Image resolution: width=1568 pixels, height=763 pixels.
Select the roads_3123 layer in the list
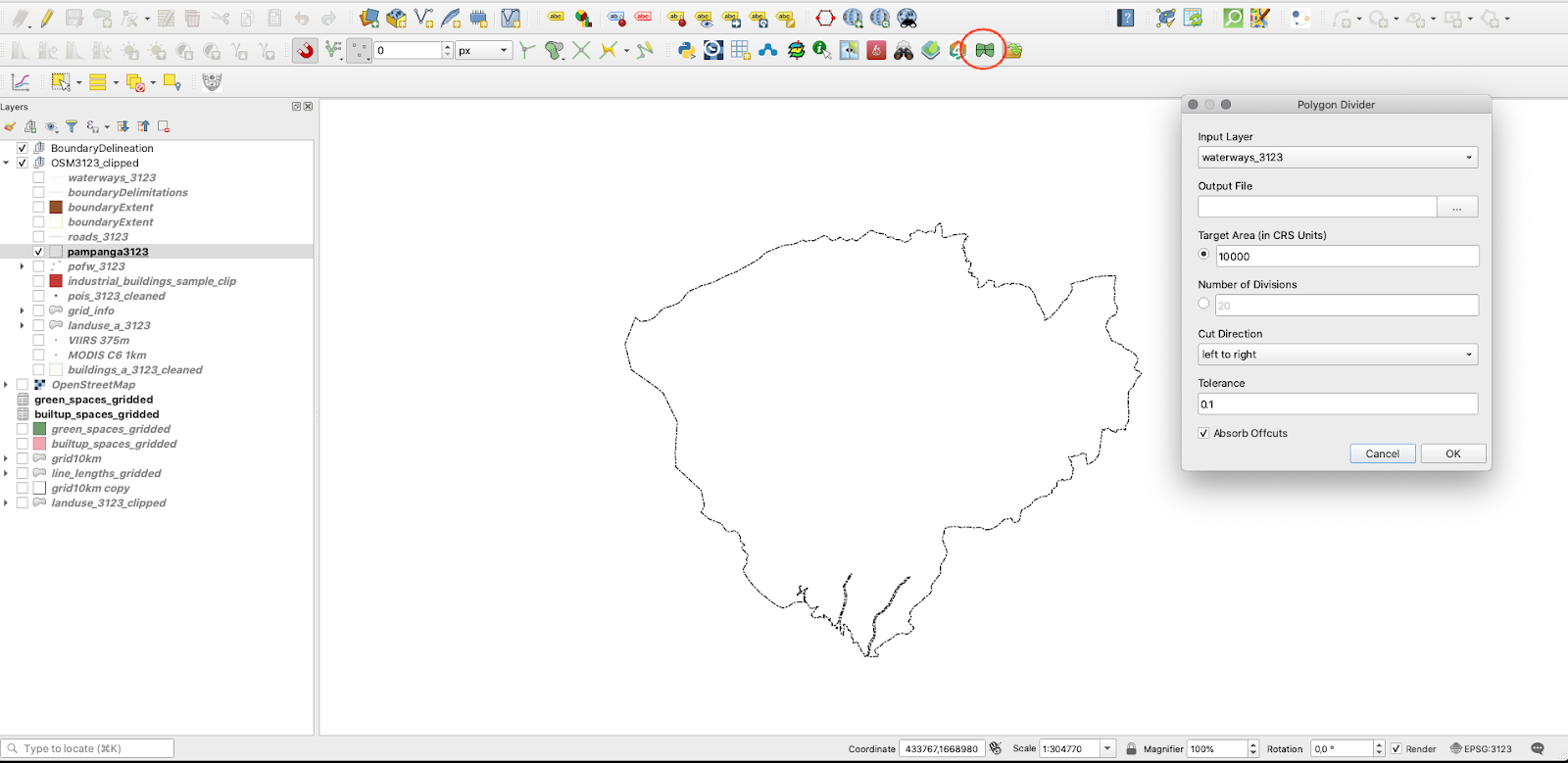click(98, 237)
